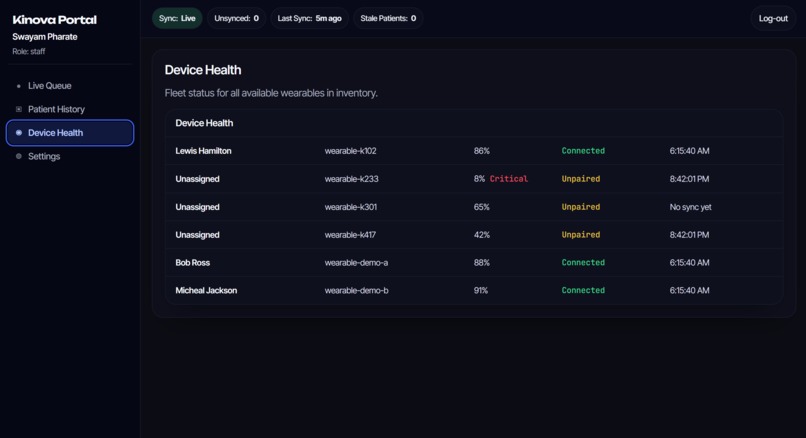Click Unpaired status for wearable-k417

[x=580, y=234]
